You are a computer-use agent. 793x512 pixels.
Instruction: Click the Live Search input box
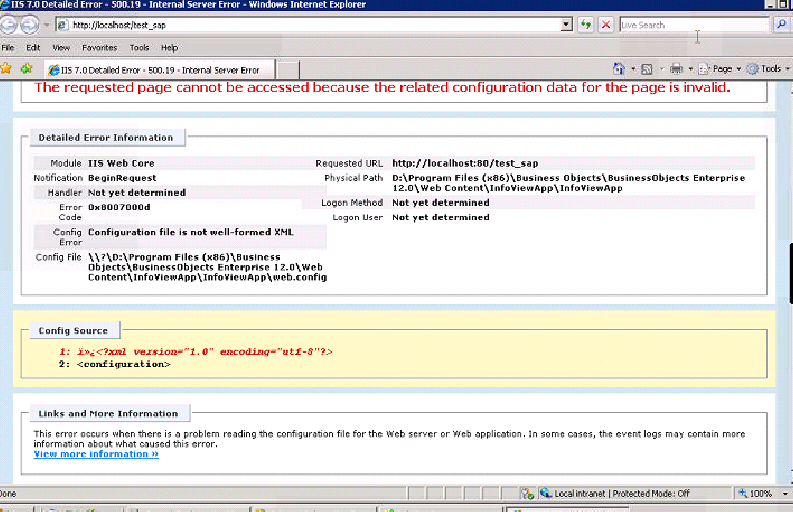tap(694, 24)
